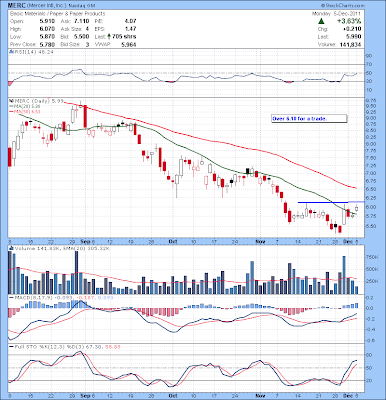386x400 pixels.
Task: Click the Full STO legend line marker
Action: (11, 347)
